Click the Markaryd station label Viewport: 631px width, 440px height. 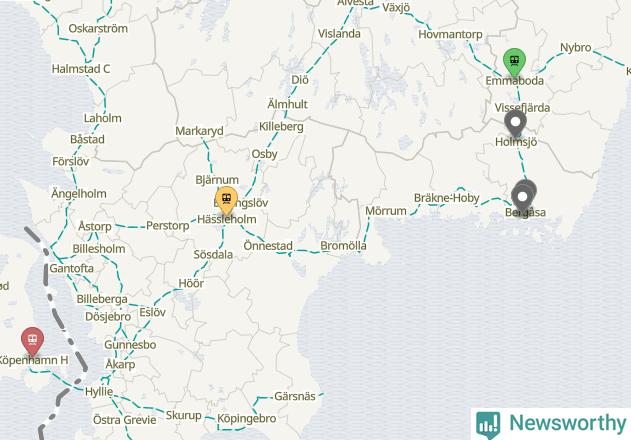(199, 131)
